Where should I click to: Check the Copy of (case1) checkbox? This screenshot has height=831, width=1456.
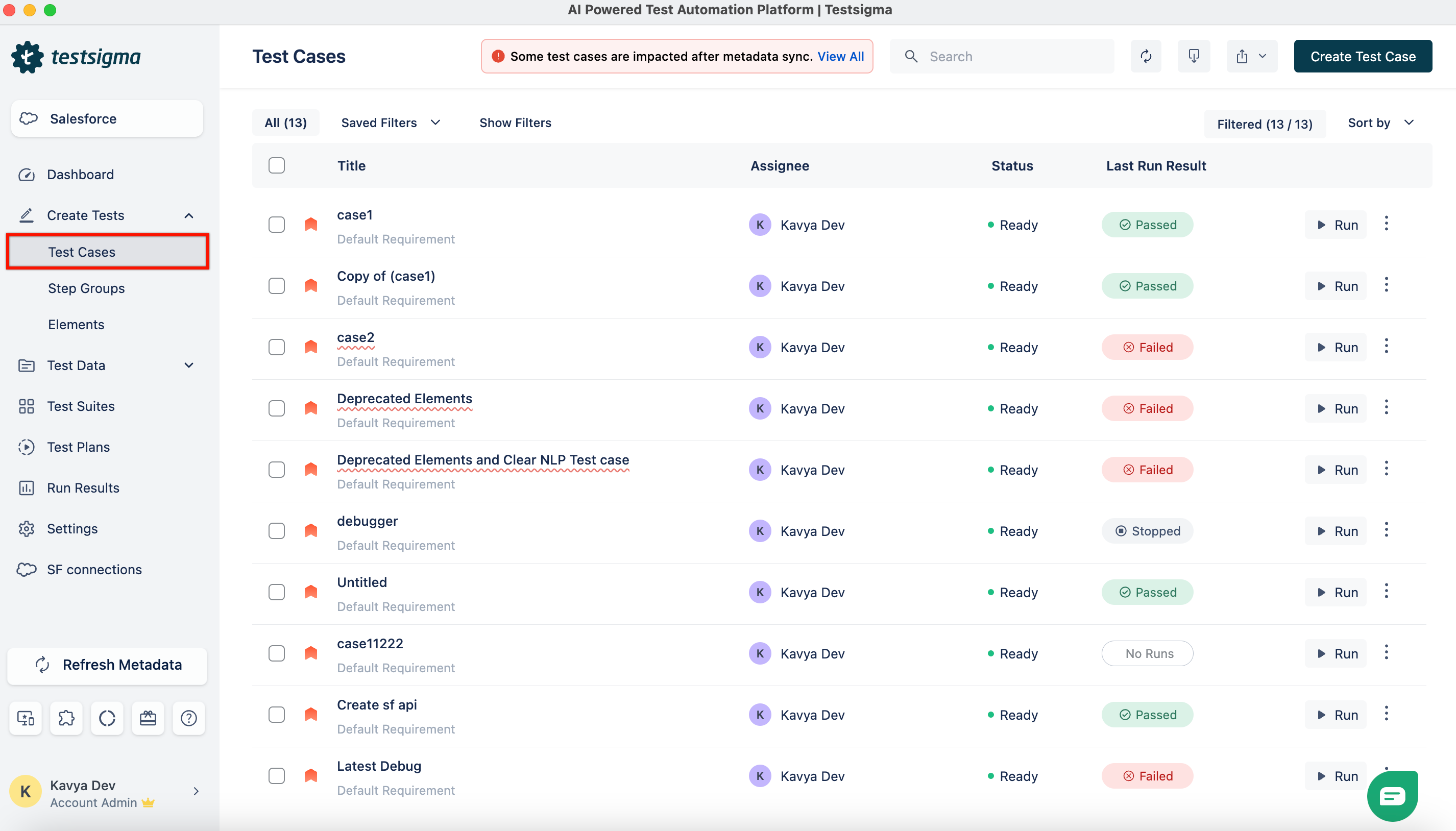276,285
